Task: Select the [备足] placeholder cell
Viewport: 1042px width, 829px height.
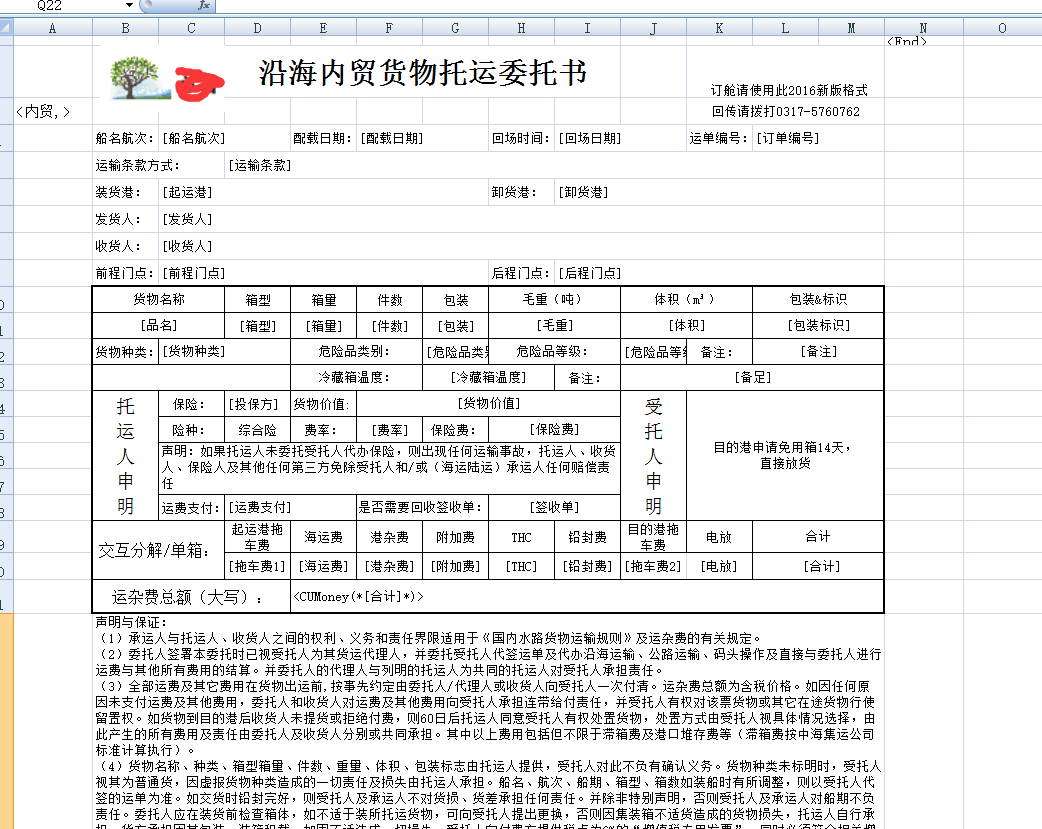Action: (752, 378)
